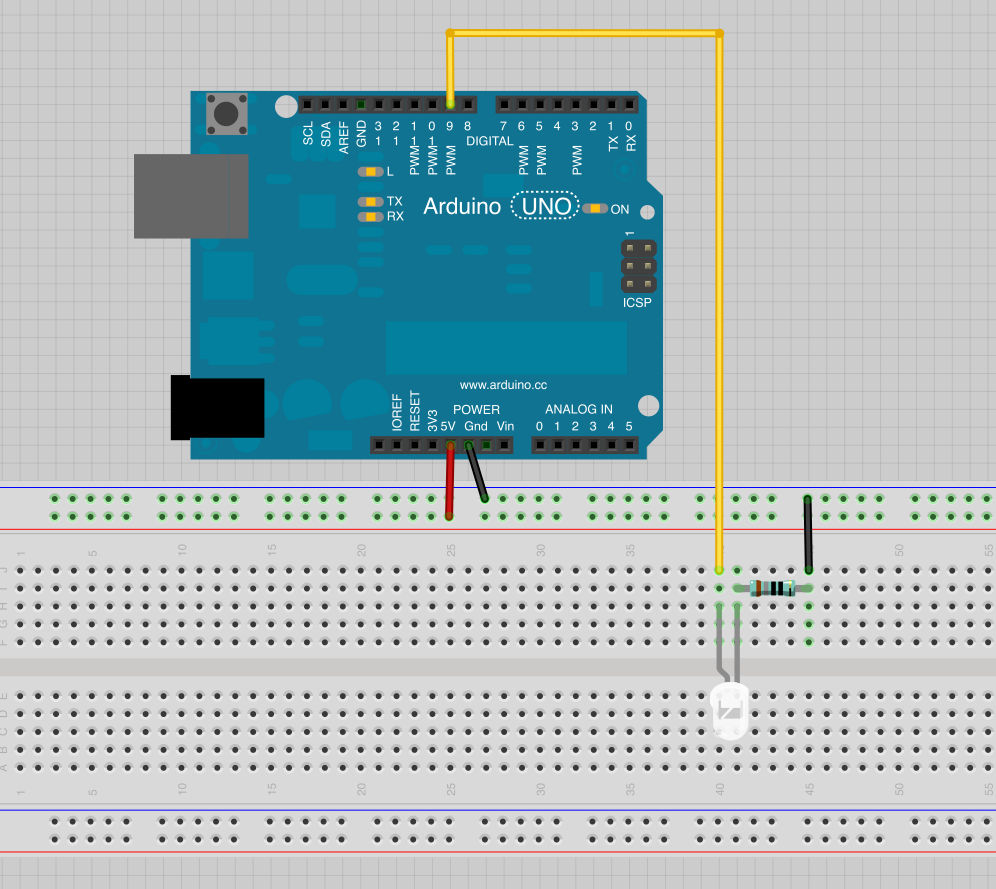The image size is (996, 889).
Task: Select the RX indicator LED
Action: pyautogui.click(x=370, y=216)
